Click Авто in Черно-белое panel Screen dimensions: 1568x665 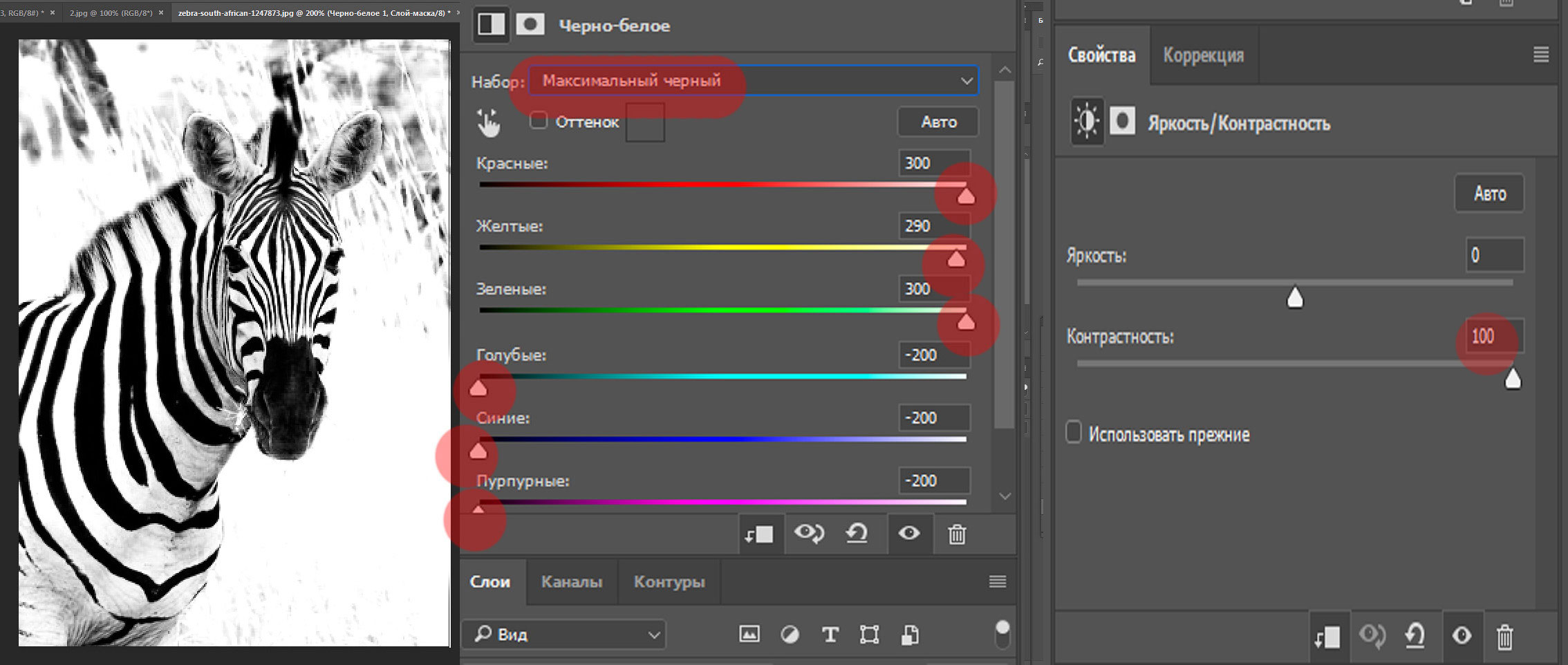938,122
